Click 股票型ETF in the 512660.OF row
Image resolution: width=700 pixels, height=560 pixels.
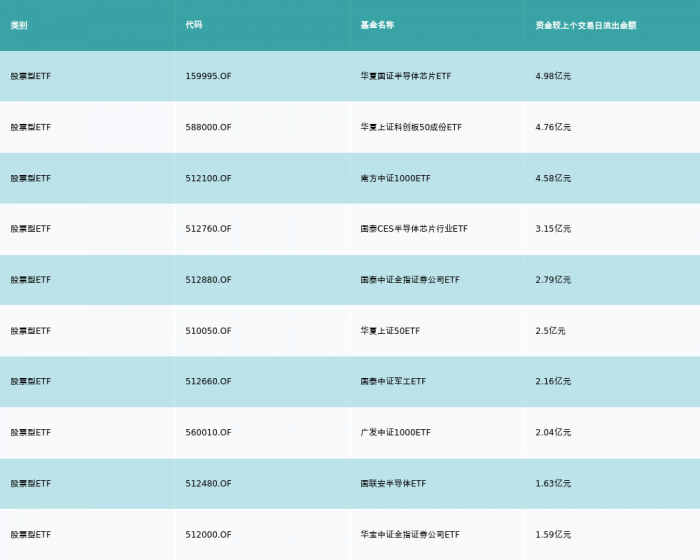click(31, 381)
